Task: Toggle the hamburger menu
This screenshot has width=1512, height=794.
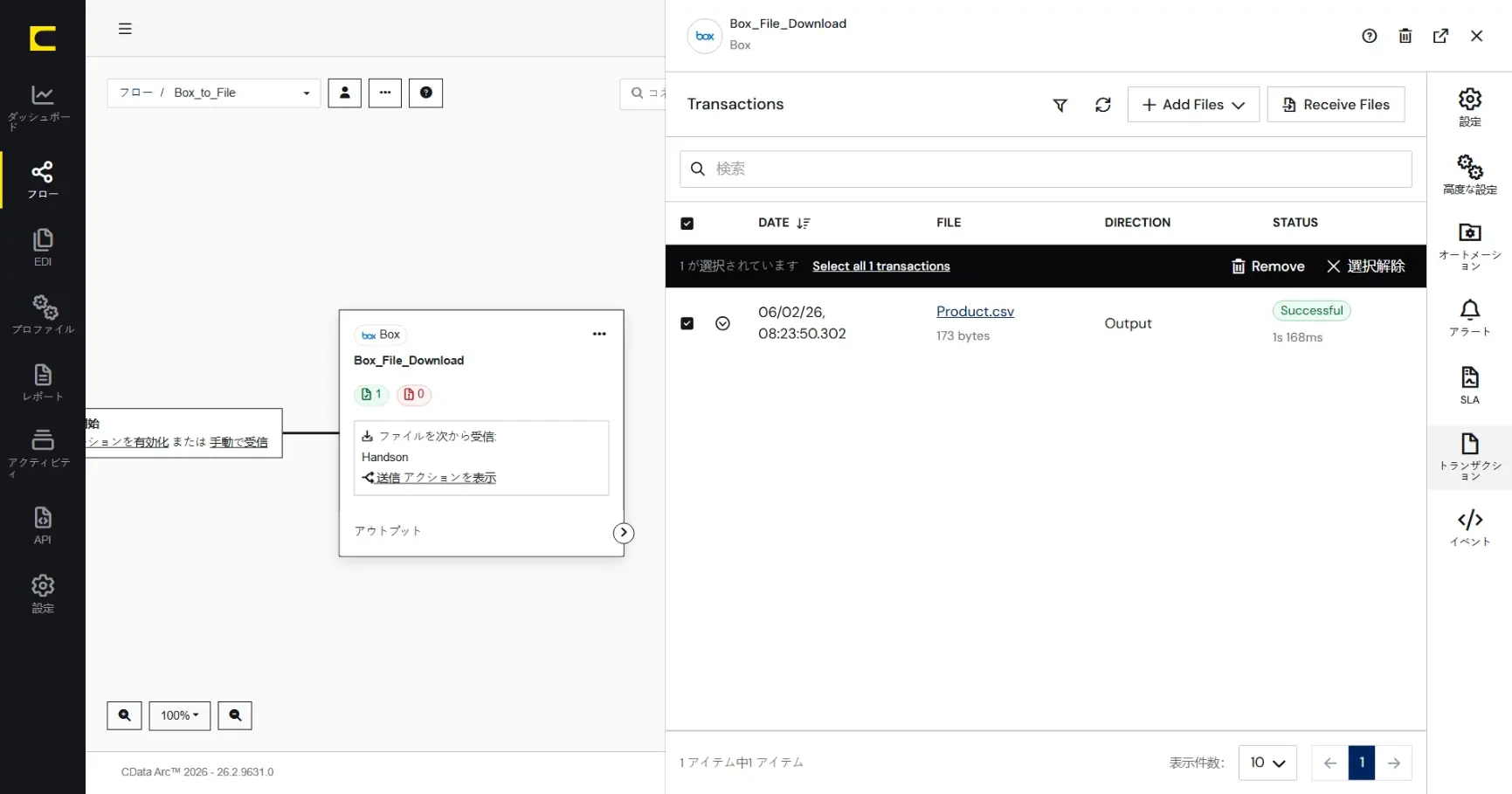Action: coord(125,29)
